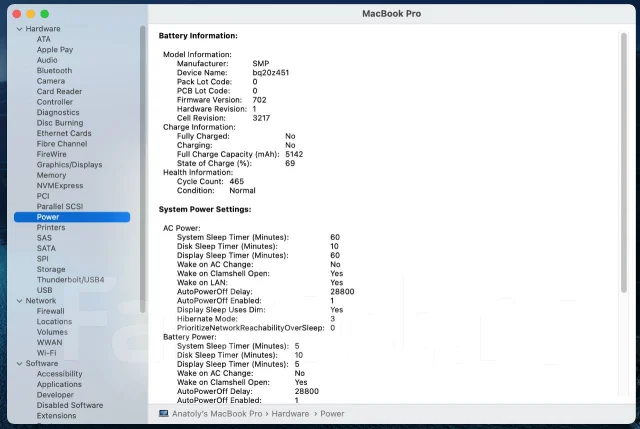Click Anatoly's MacBook Pro in path bar
Viewport: 640px width, 429px height.
(217, 414)
